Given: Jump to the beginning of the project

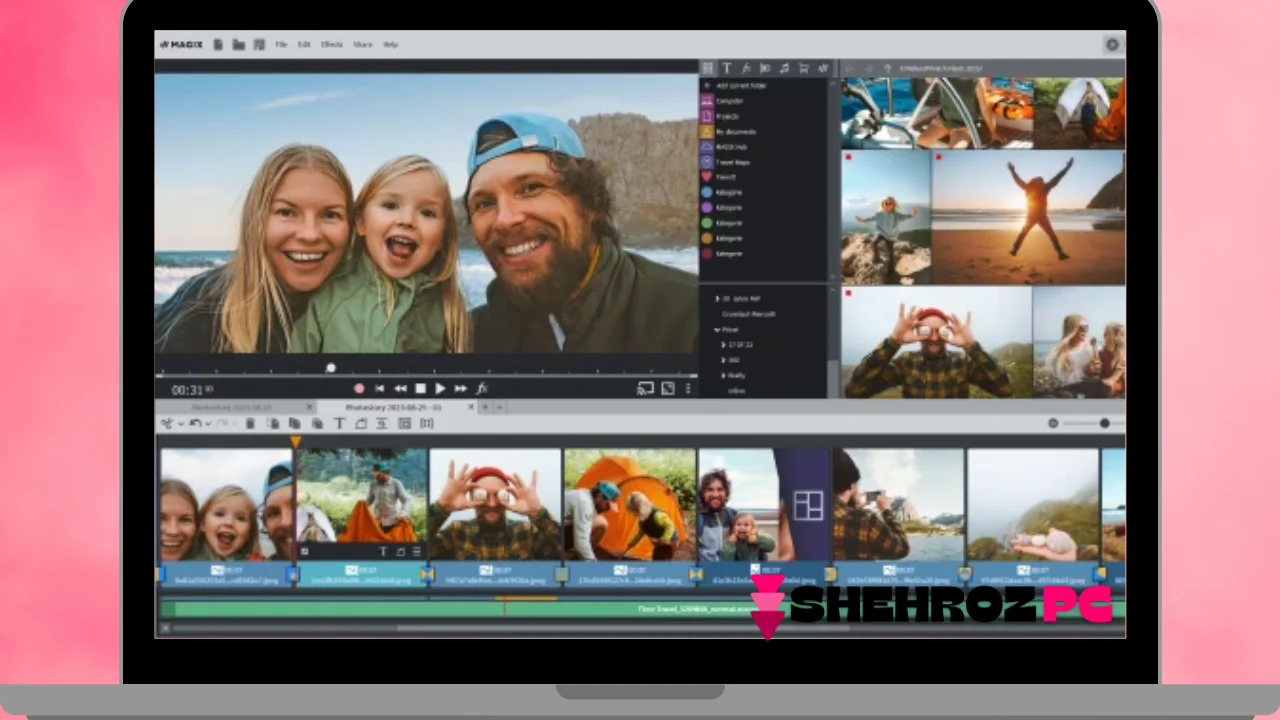Looking at the screenshot, I should [379, 388].
